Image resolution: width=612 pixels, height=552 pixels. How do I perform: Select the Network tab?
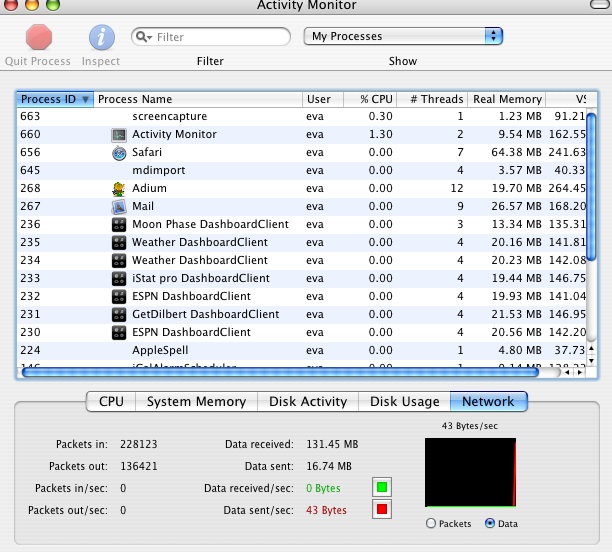pos(488,401)
